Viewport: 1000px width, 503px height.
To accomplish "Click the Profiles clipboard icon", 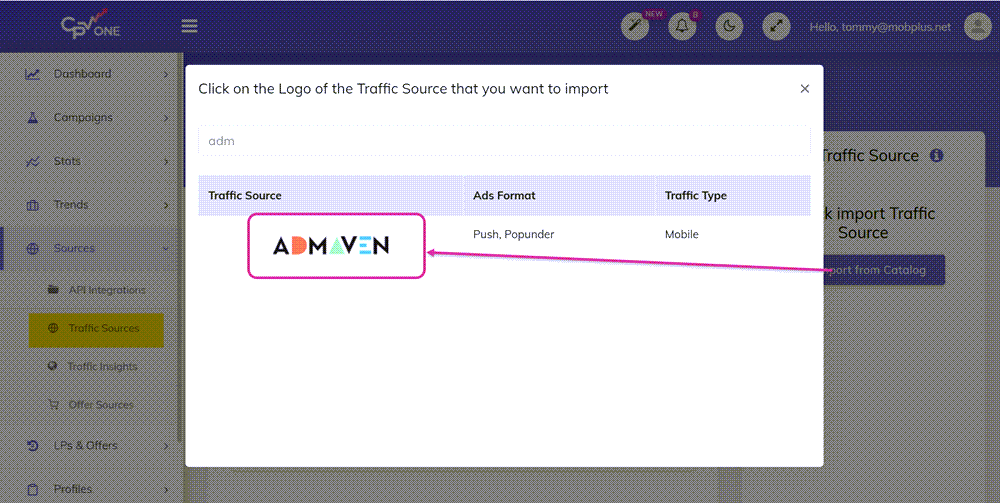I will point(33,490).
